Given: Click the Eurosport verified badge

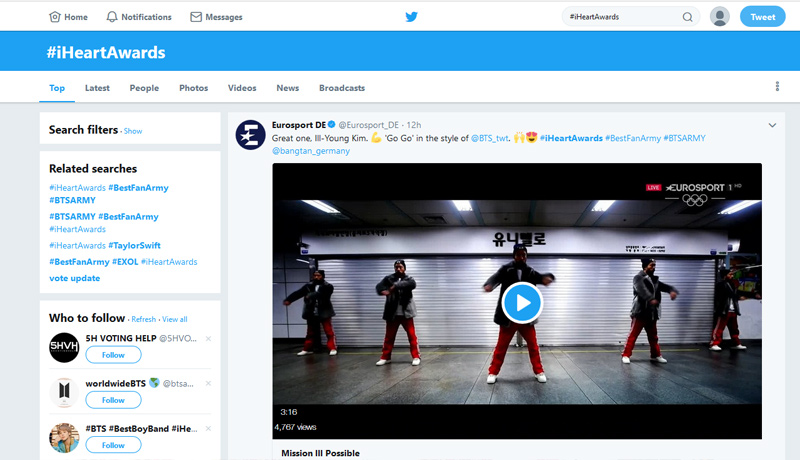Looking at the screenshot, I should [332, 124].
